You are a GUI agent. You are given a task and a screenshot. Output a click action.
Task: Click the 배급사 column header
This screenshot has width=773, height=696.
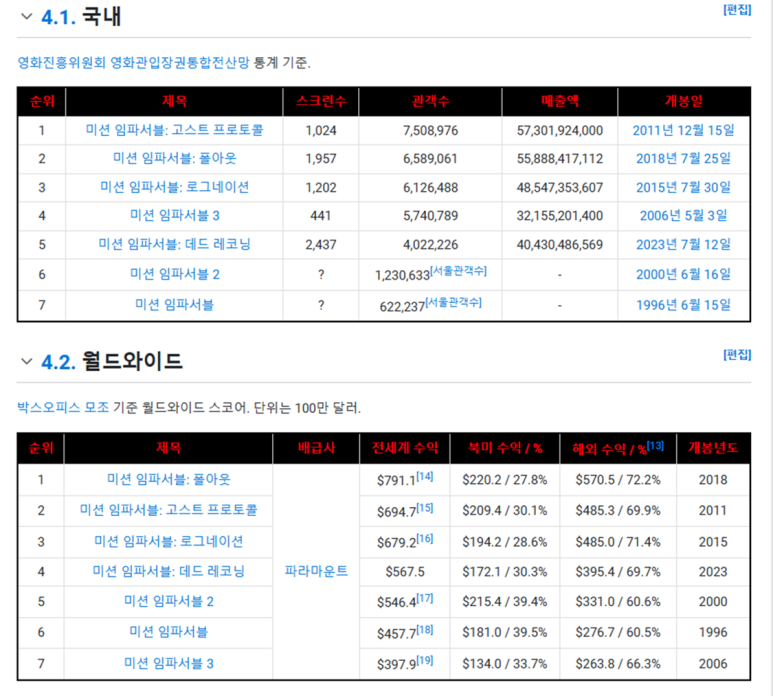316,448
